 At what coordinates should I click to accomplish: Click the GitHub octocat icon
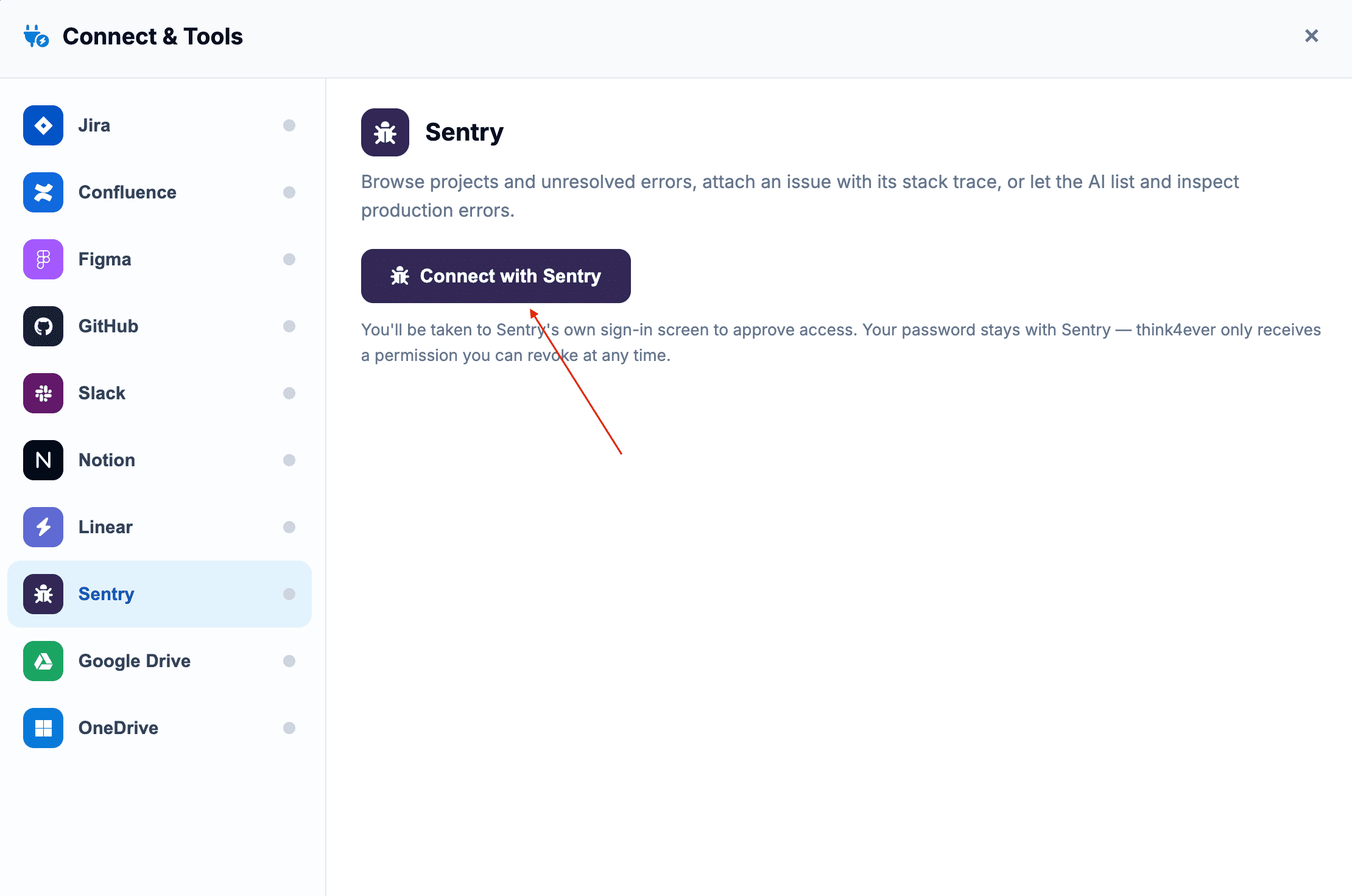[43, 326]
